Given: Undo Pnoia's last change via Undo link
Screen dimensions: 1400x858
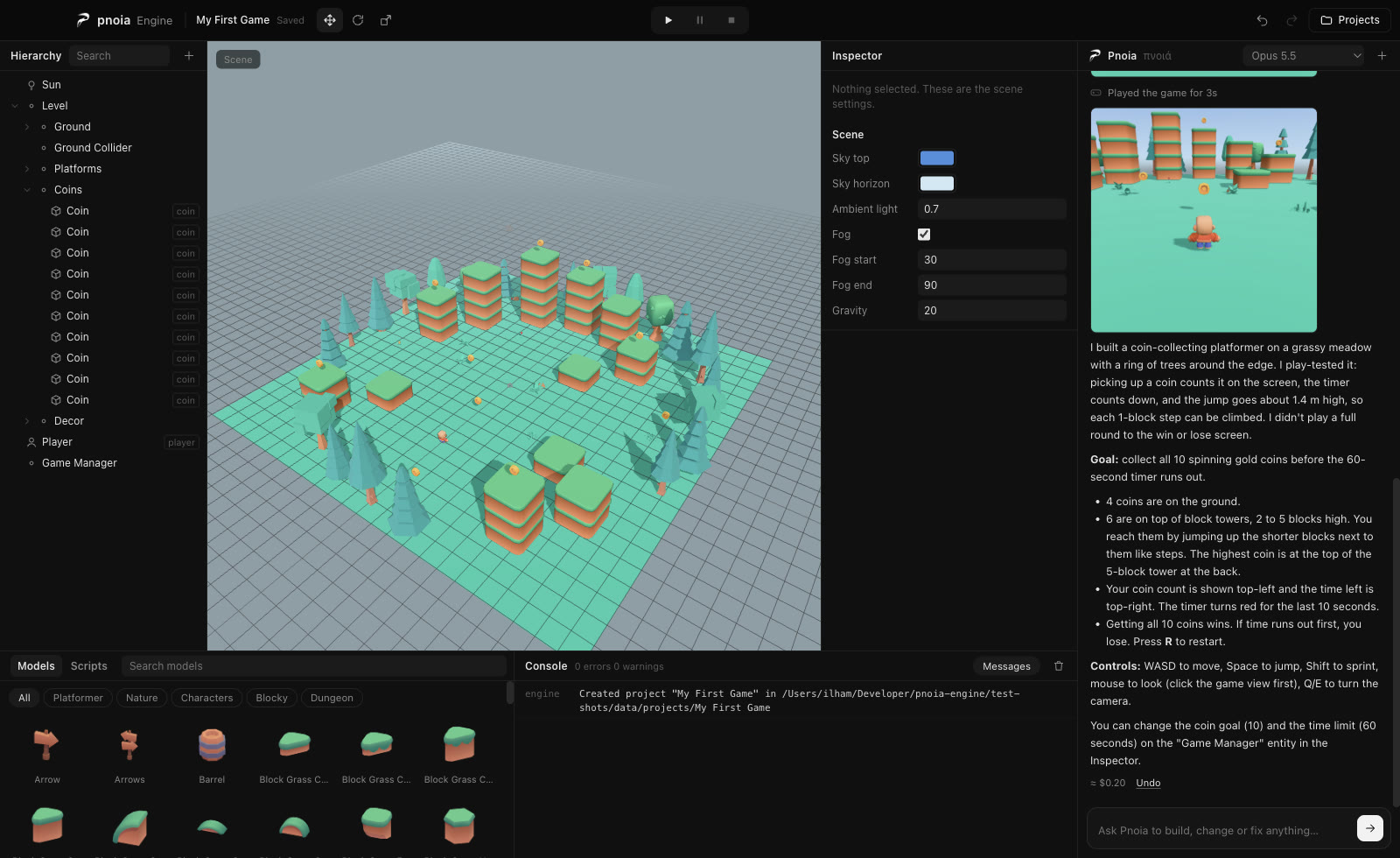Looking at the screenshot, I should [1148, 783].
